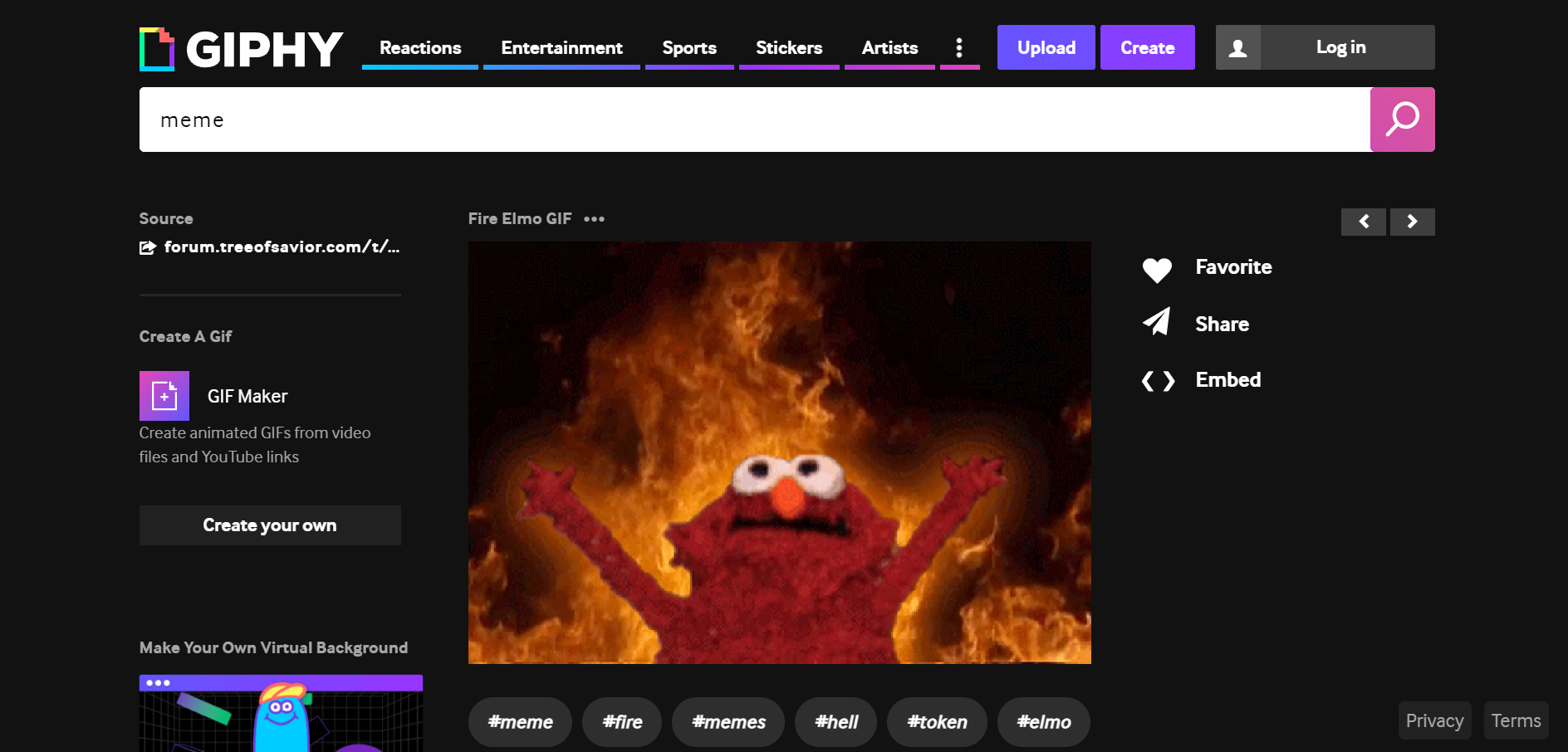
Task: Click Log in
Action: click(1340, 47)
